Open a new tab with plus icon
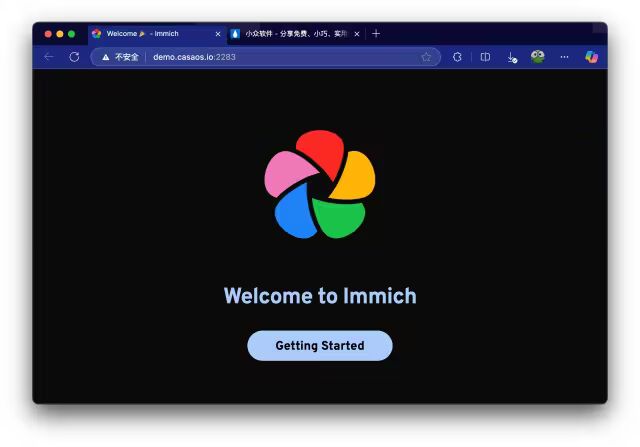The height and width of the screenshot is (447, 640). click(376, 34)
